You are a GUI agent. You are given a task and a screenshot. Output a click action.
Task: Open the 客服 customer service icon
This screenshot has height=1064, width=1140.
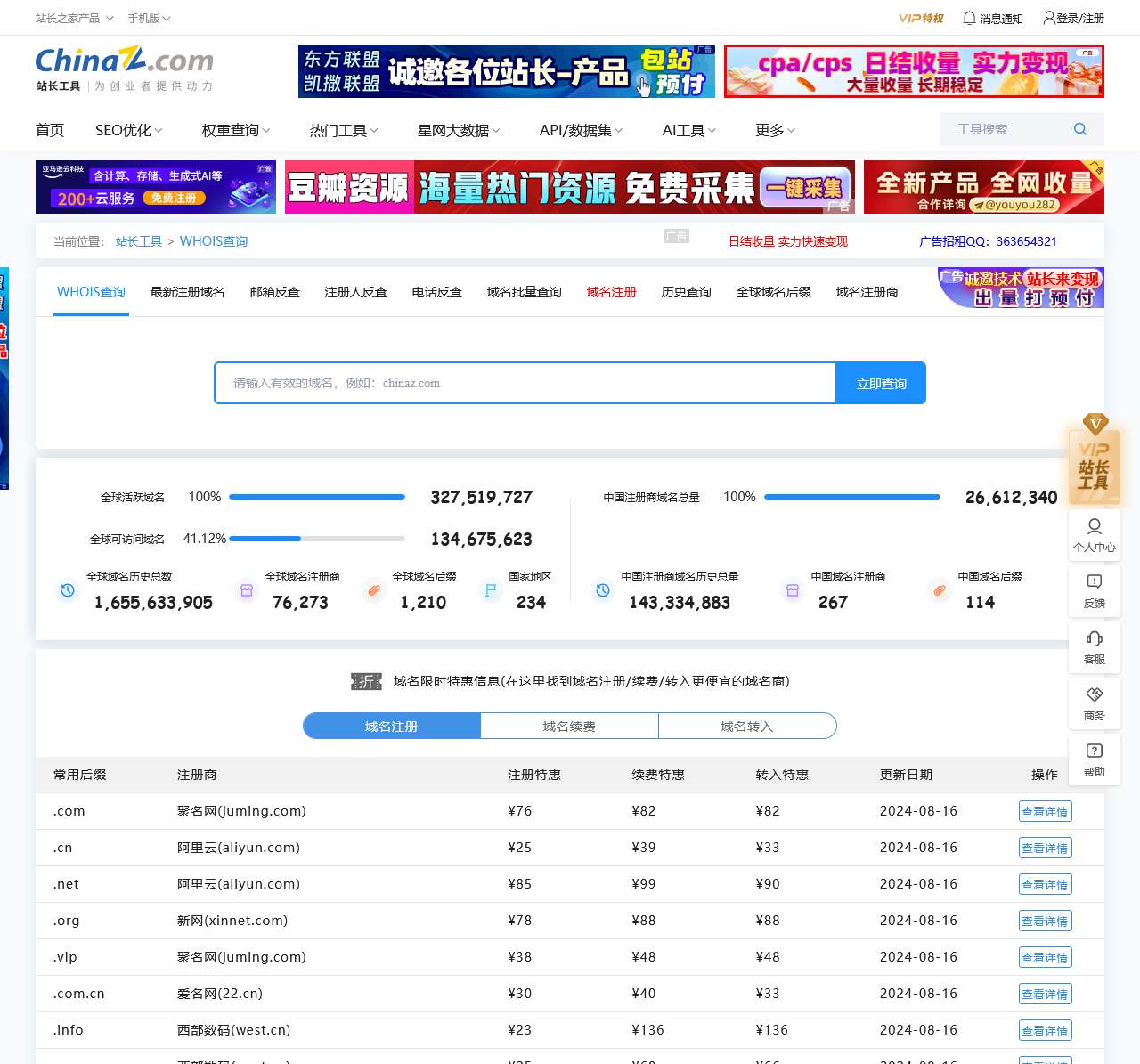(1095, 647)
